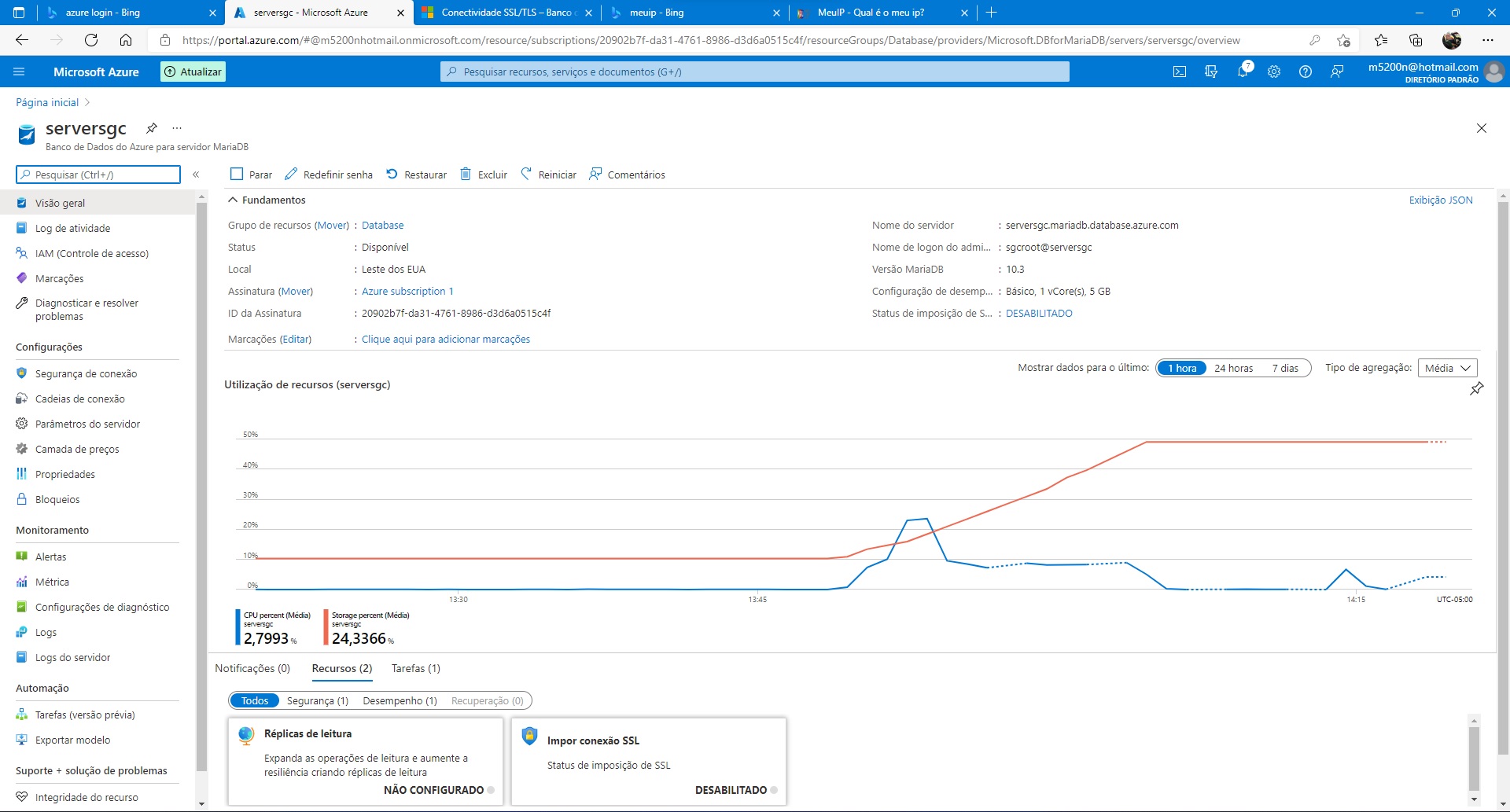This screenshot has height=812, width=1510.
Task: Click the help question mark icon
Action: pyautogui.click(x=1306, y=72)
